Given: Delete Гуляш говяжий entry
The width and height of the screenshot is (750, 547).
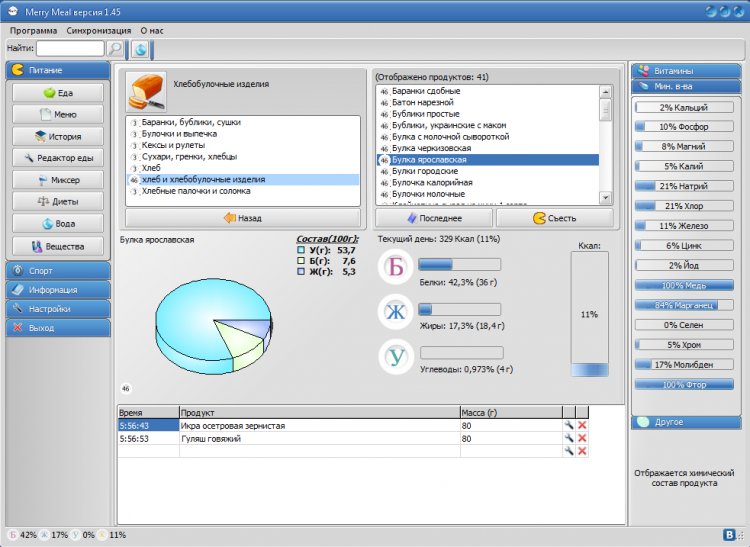Looking at the screenshot, I should pyautogui.click(x=582, y=438).
